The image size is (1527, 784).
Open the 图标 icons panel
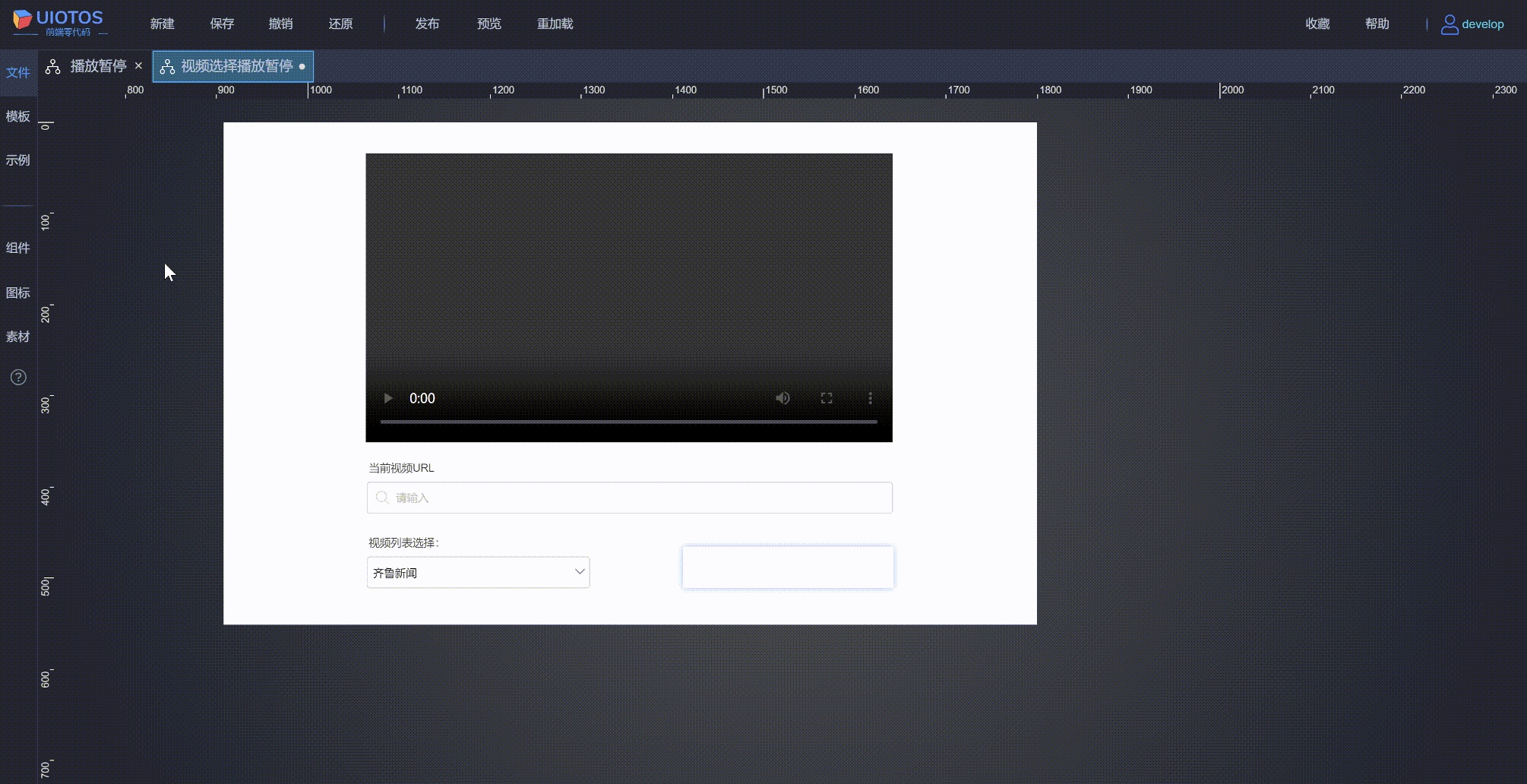pos(18,292)
